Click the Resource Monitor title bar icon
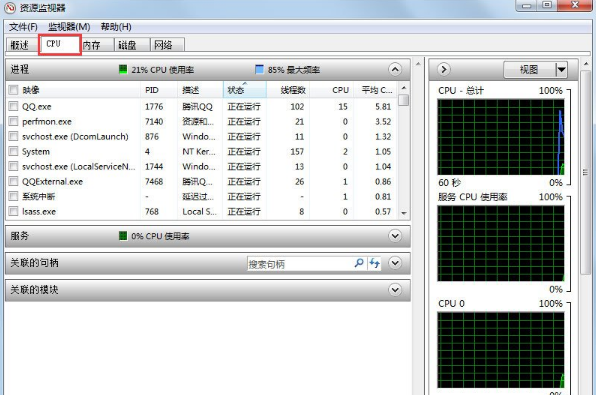 click(11, 8)
